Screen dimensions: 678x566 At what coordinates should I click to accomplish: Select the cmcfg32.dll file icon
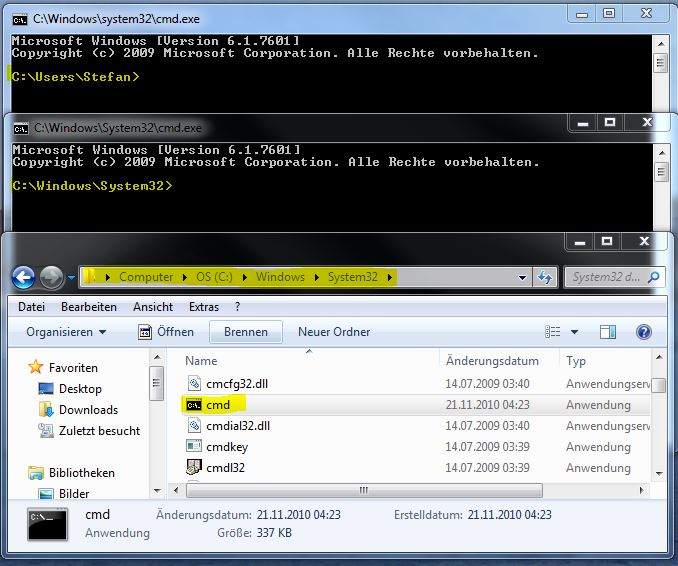(194, 383)
